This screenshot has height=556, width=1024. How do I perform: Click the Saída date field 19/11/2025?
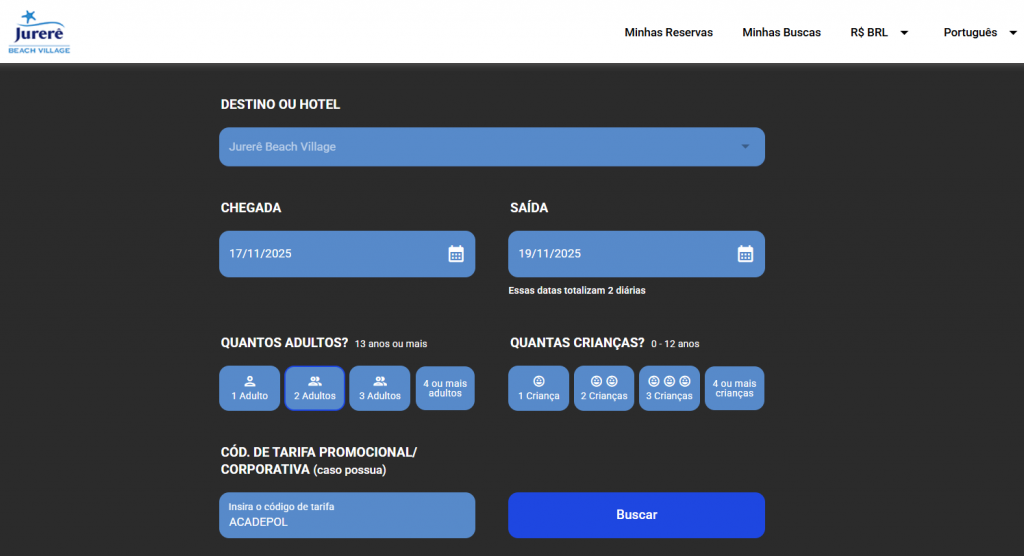[620, 254]
